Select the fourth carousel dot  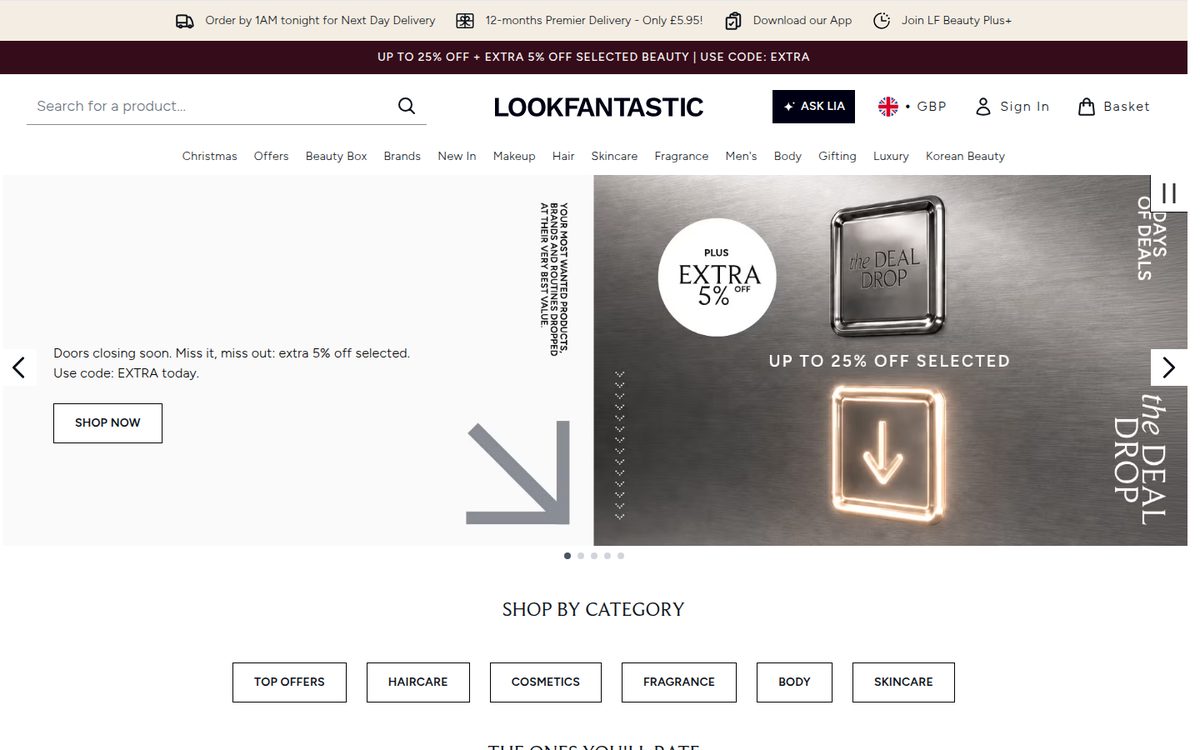pos(607,556)
